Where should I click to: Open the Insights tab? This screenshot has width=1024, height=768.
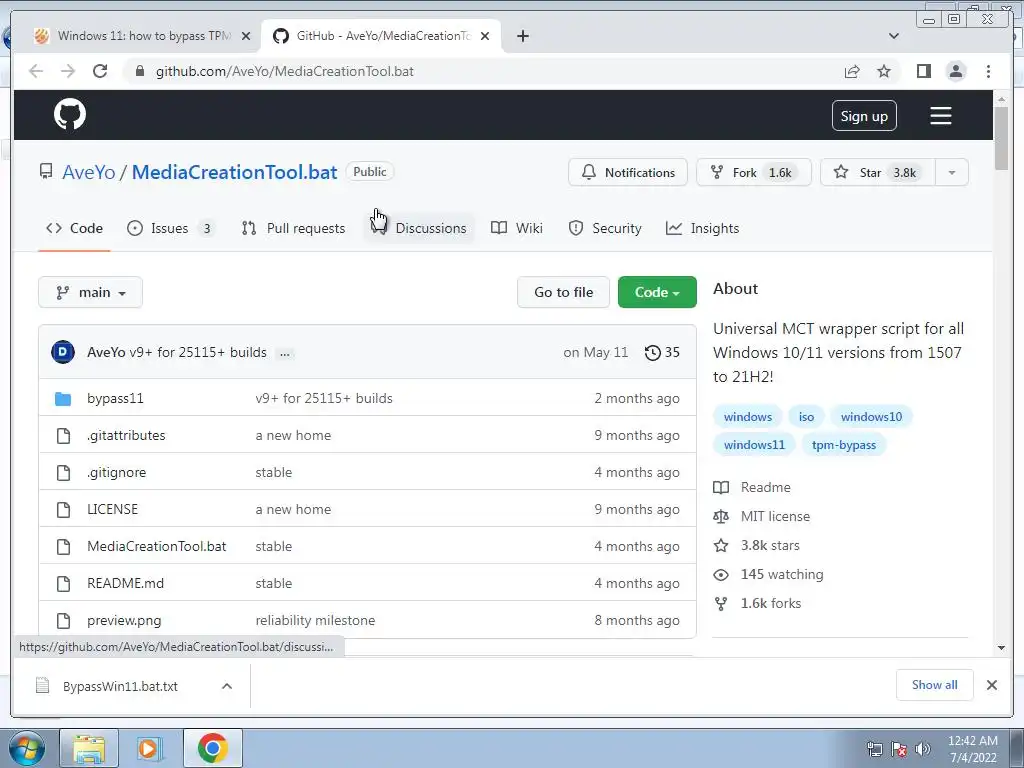[703, 228]
